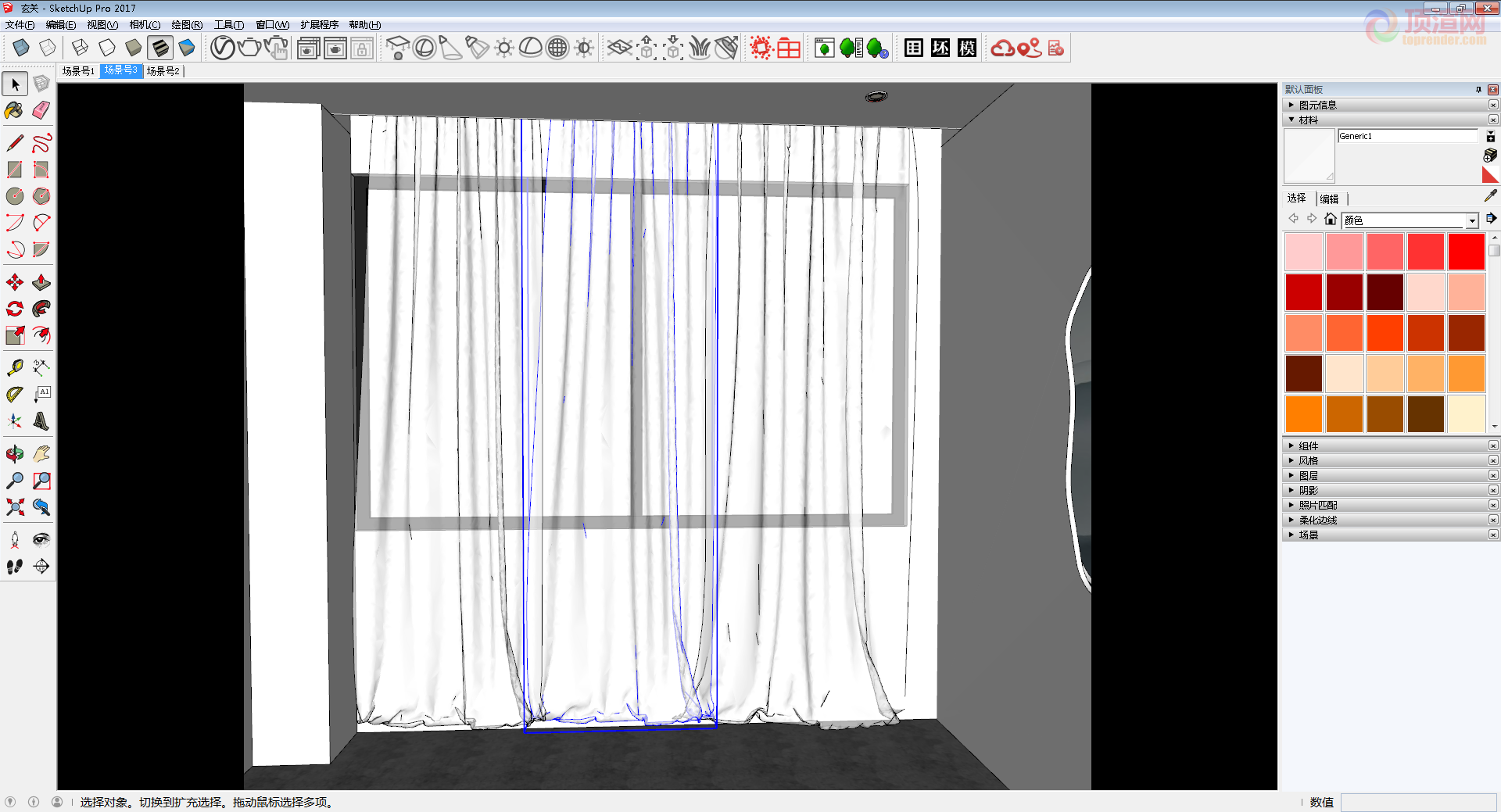Toggle monochrome face style
This screenshot has height=812, width=1501.
pos(187,48)
